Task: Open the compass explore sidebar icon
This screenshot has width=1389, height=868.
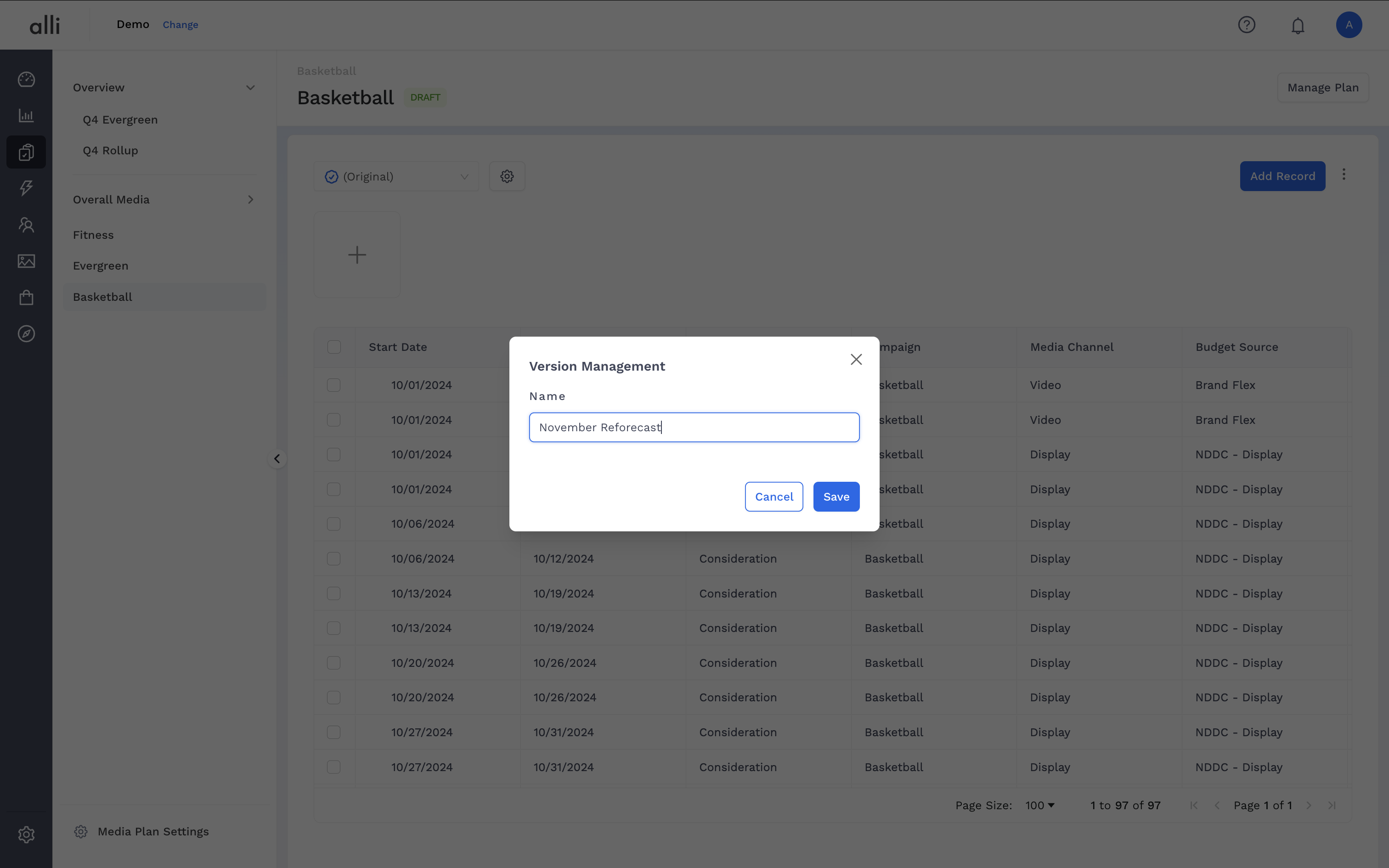Action: point(26,333)
